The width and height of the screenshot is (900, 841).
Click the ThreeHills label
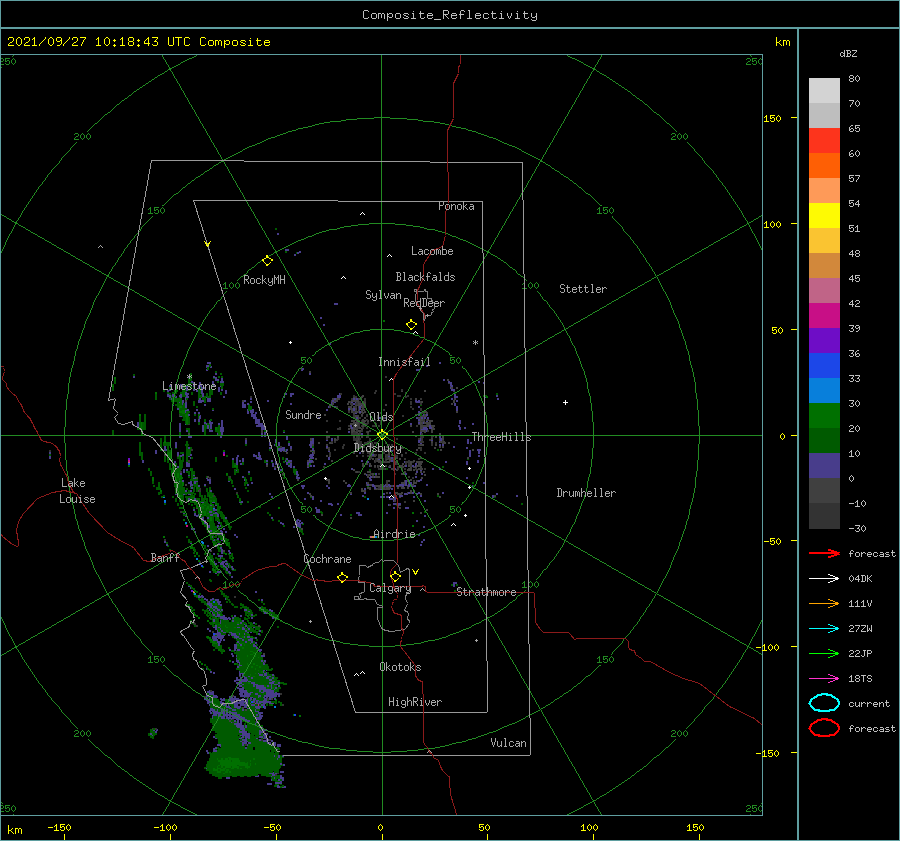502,437
